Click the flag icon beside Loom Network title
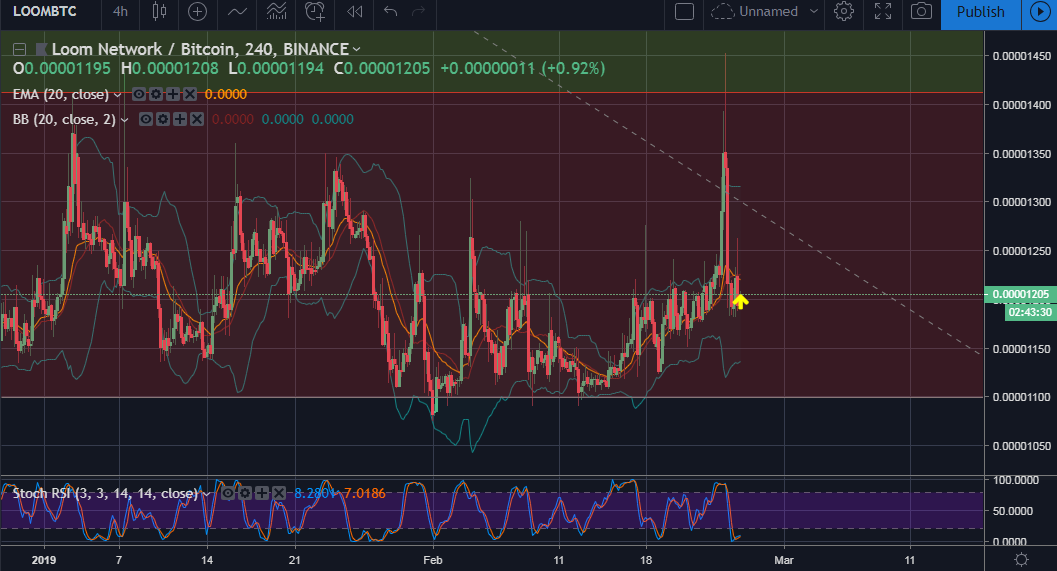 pyautogui.click(x=41, y=49)
